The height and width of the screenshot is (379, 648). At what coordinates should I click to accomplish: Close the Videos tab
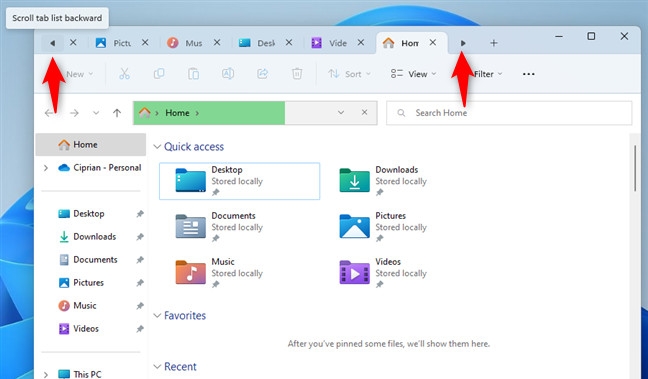(x=361, y=43)
